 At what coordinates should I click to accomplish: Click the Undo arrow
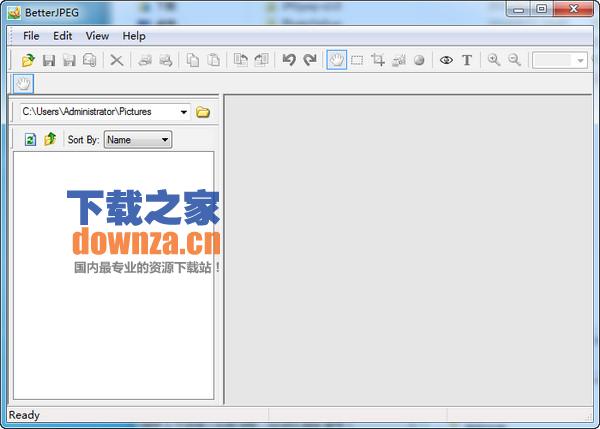pos(289,60)
